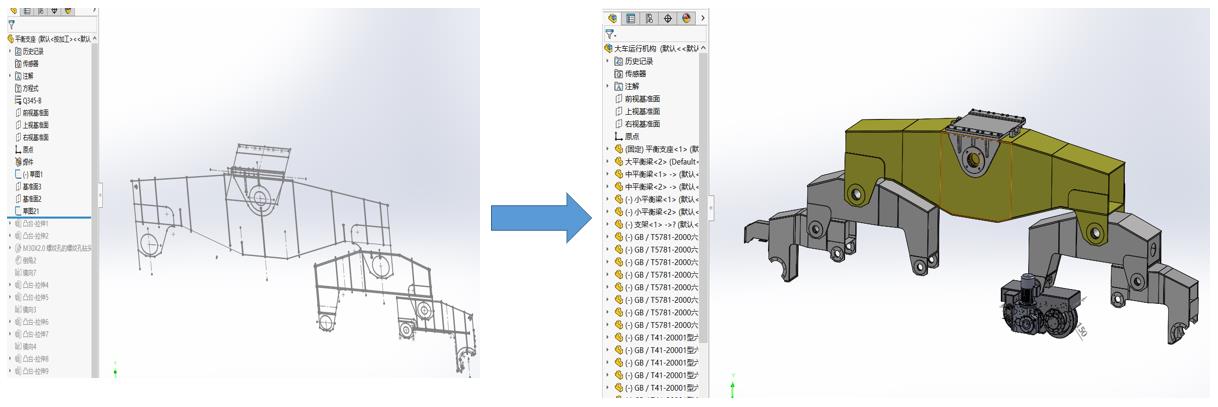The width and height of the screenshot is (1218, 407).
Task: Expand the 历史记录 node in the assembly tree
Action: click(x=608, y=61)
